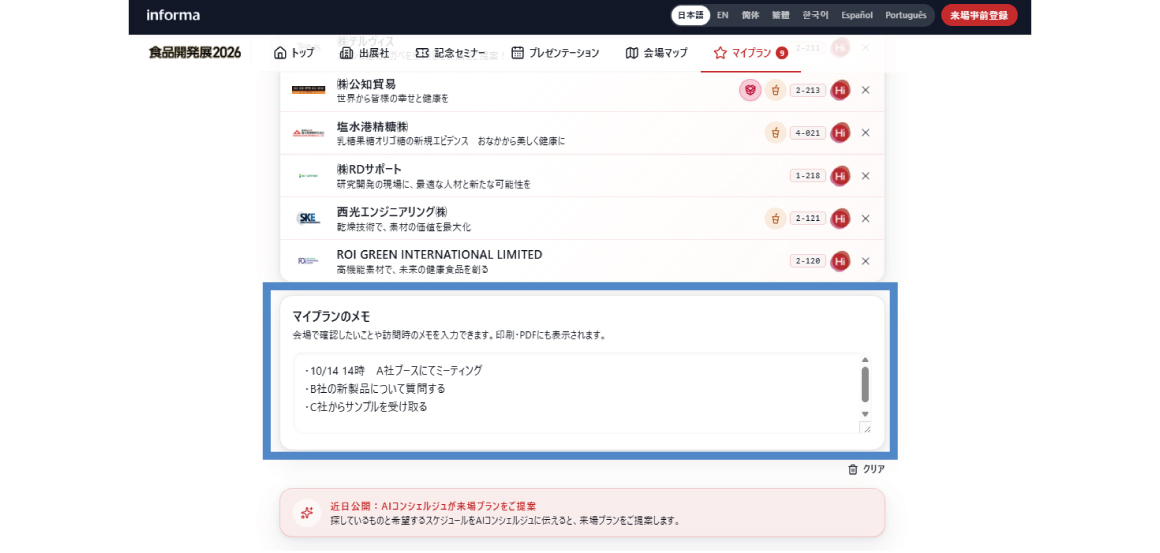The image size is (1160, 553).
Task: Switch language to 한국어
Action: click(816, 15)
